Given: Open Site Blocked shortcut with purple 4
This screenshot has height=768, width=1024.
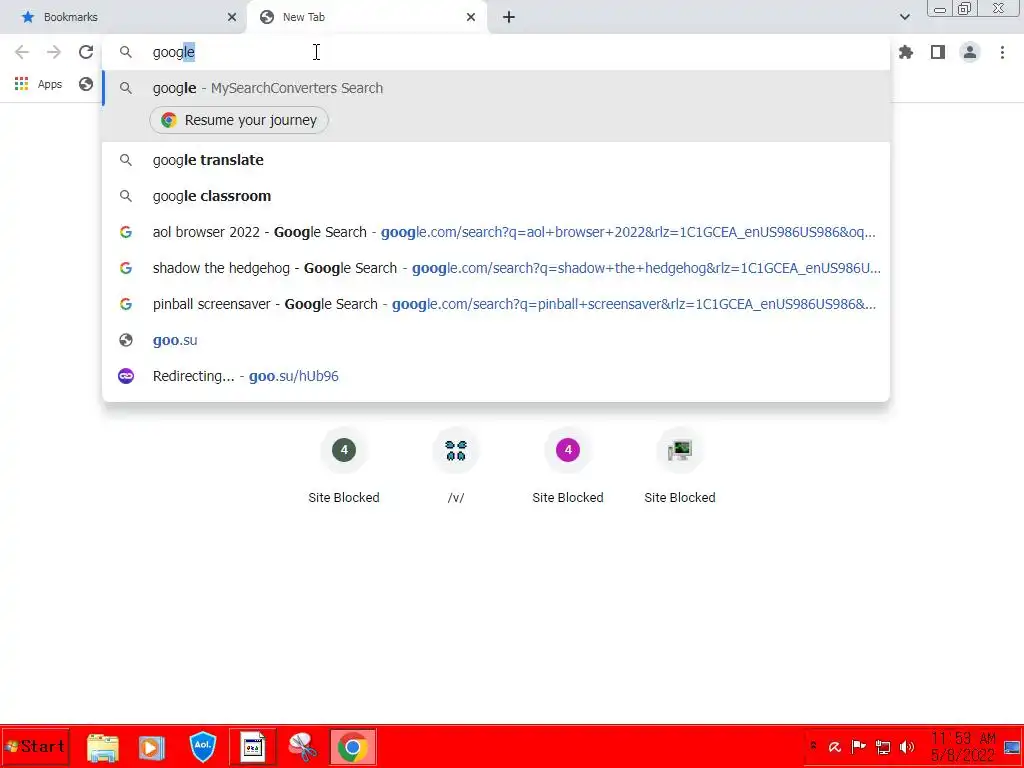Looking at the screenshot, I should (x=568, y=466).
